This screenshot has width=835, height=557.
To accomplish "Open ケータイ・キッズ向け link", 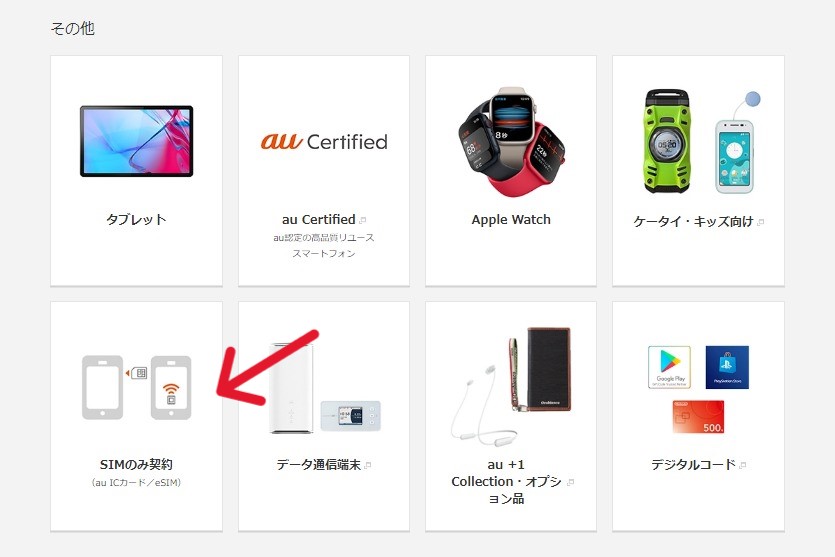I will tap(693, 222).
